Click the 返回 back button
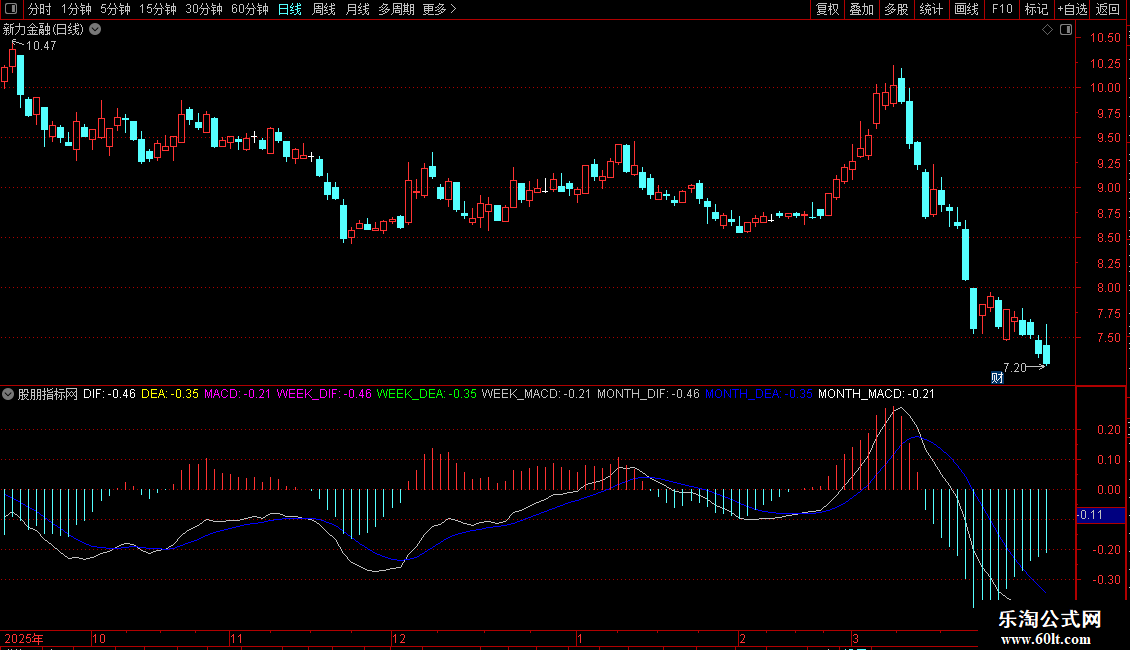Viewport: 1130px width, 650px height. click(x=1108, y=9)
